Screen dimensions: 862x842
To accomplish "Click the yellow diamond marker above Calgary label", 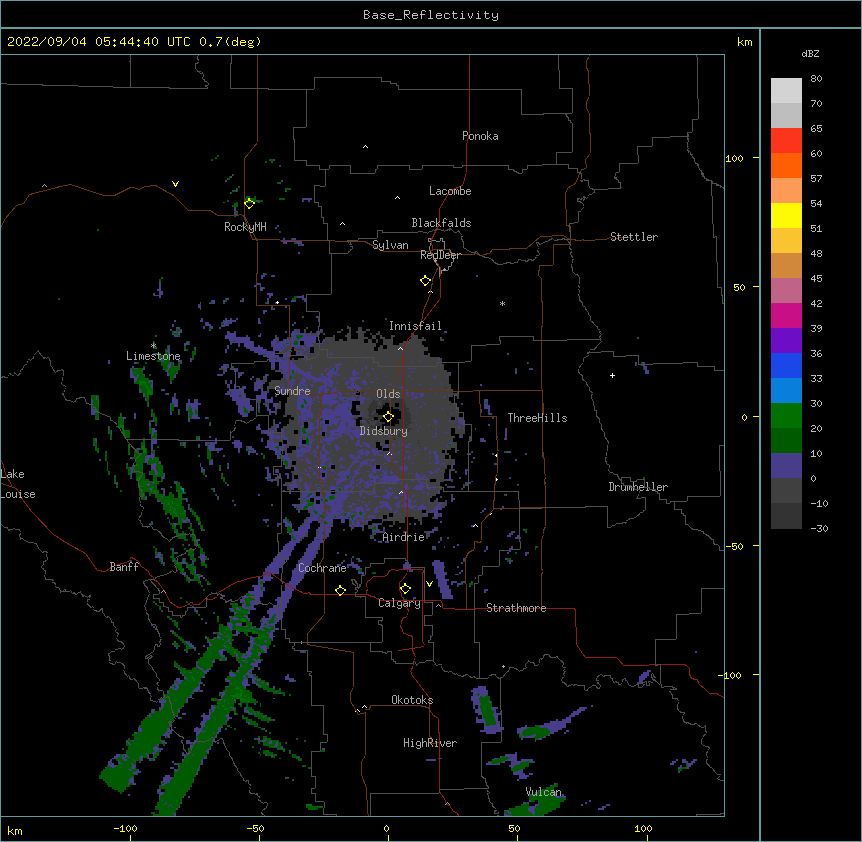I will [x=405, y=589].
